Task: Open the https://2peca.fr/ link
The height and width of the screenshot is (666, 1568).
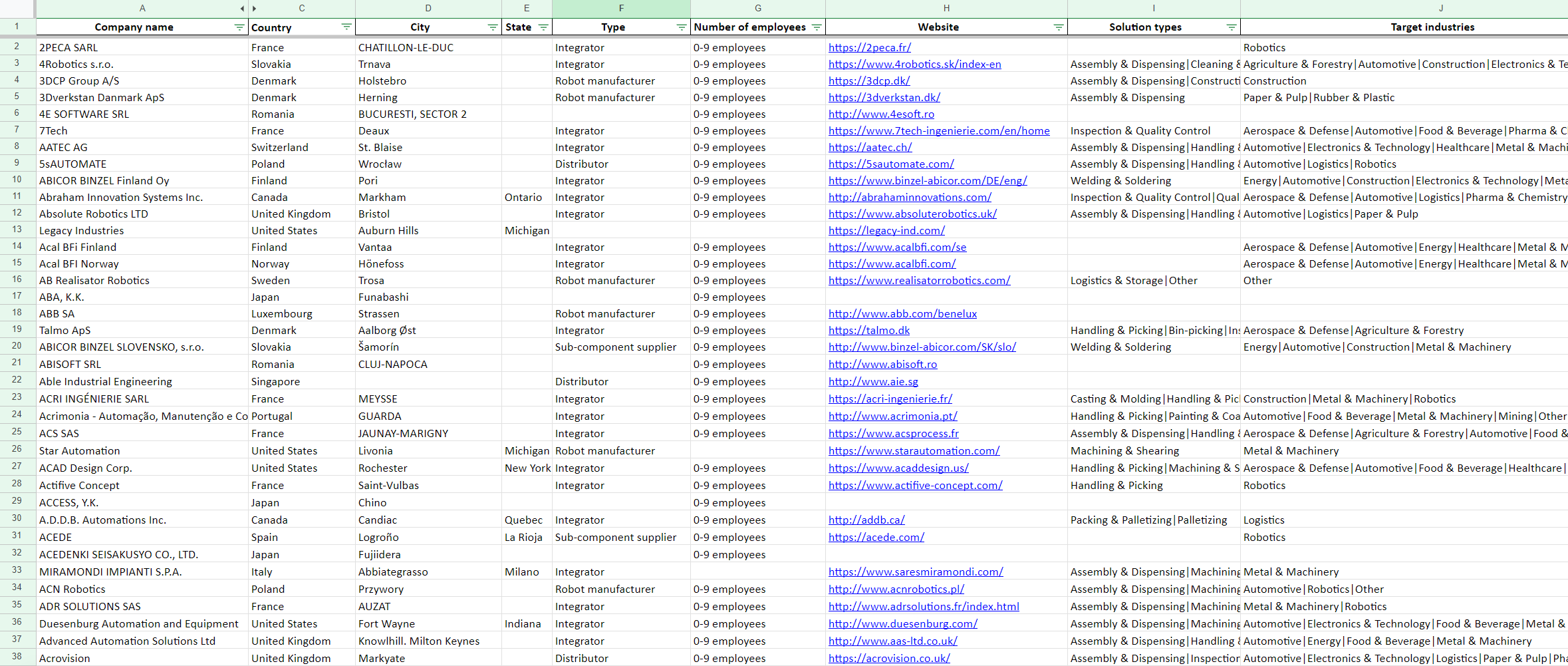Action: coord(869,48)
